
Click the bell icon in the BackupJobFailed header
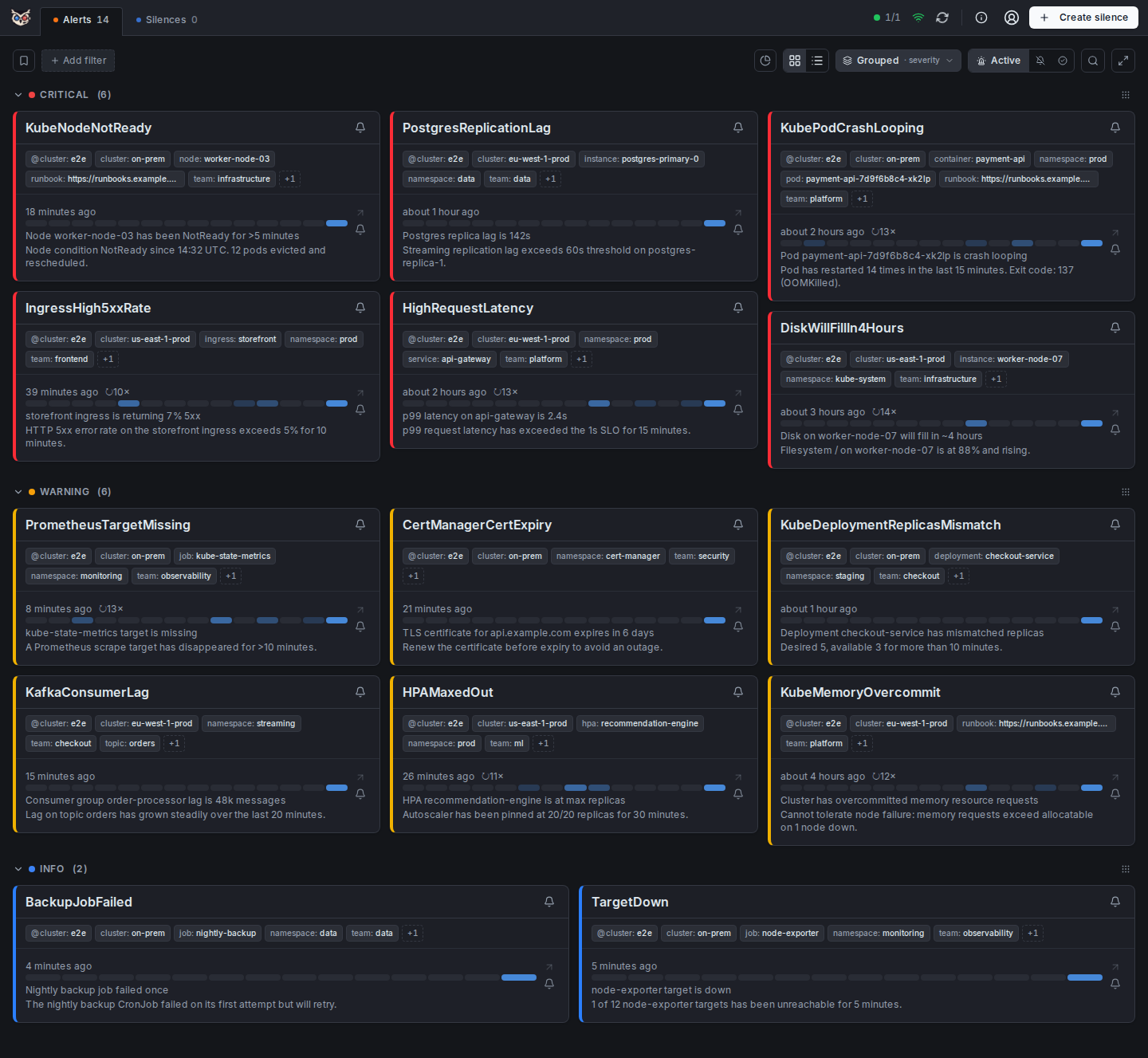(549, 902)
